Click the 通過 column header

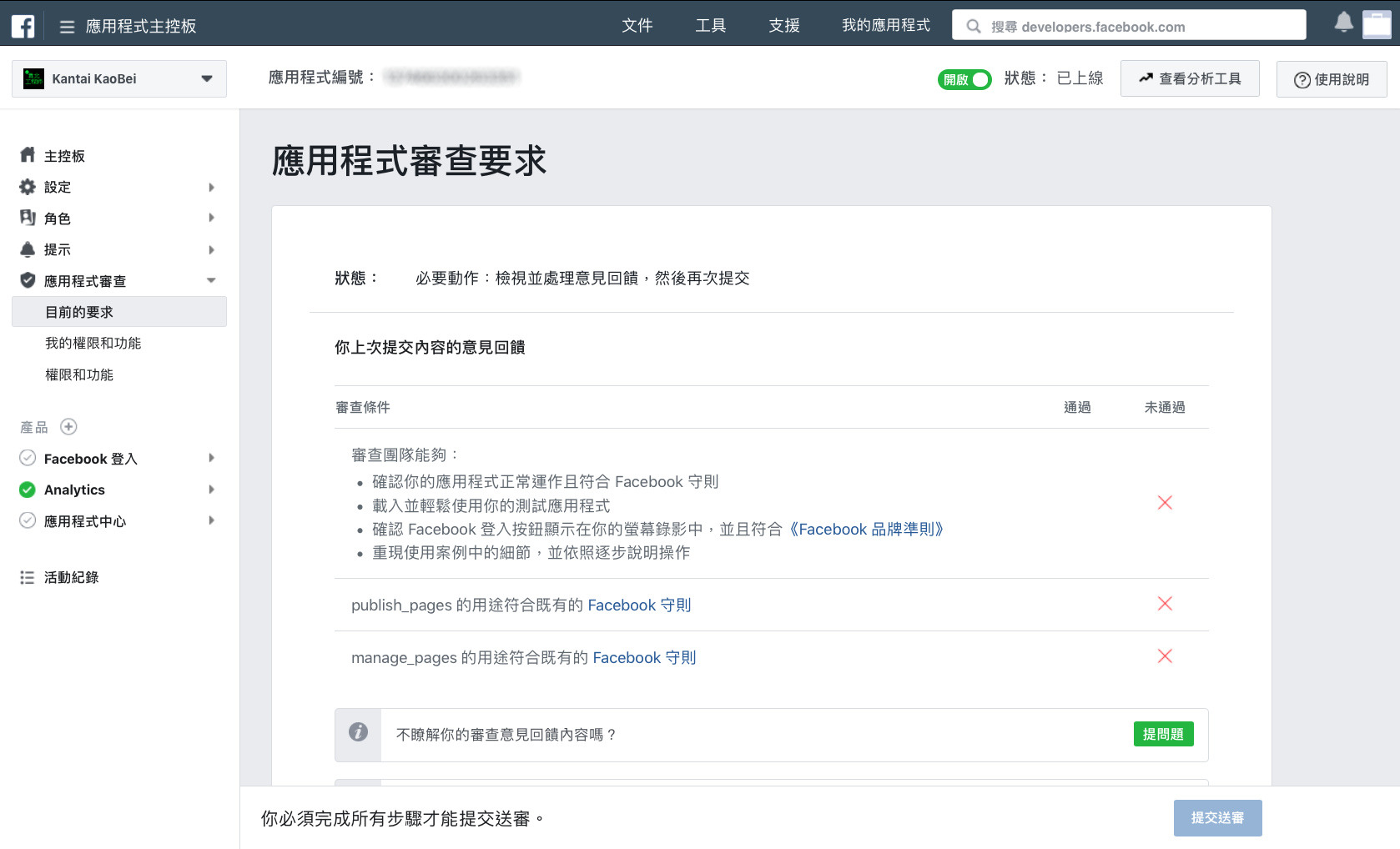coord(1077,407)
